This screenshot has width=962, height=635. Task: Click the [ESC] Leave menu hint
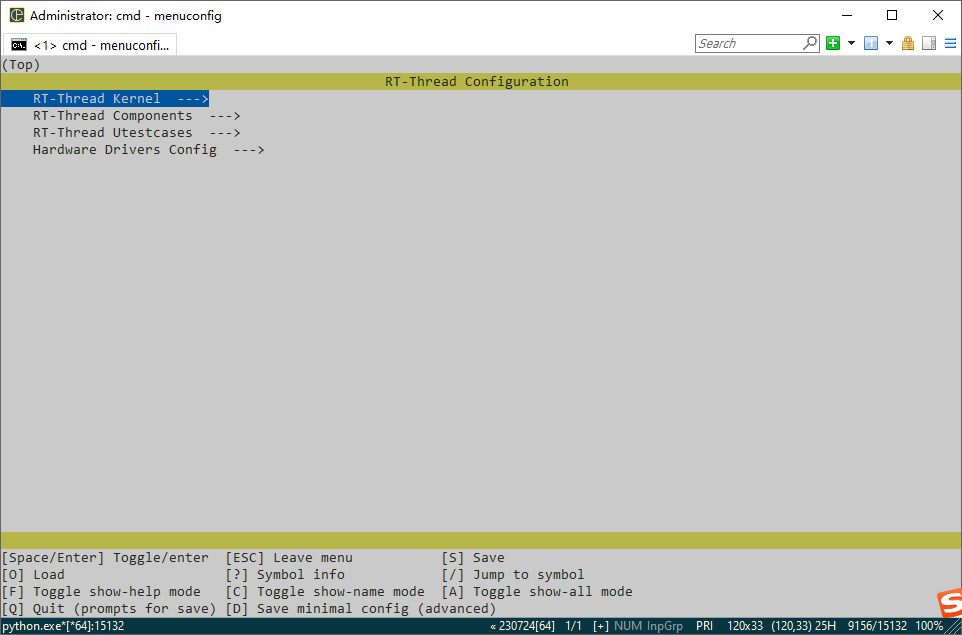(x=289, y=558)
